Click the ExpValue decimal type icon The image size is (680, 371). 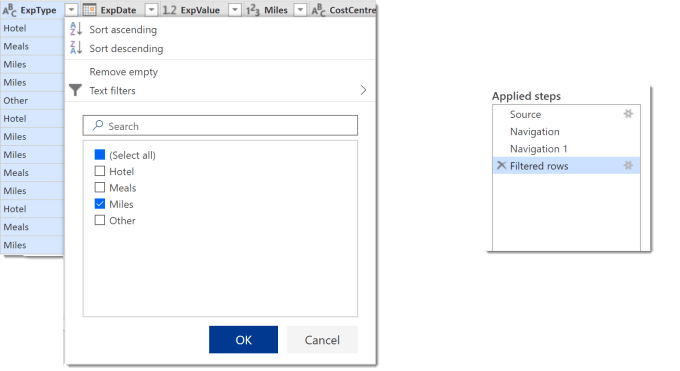point(169,10)
